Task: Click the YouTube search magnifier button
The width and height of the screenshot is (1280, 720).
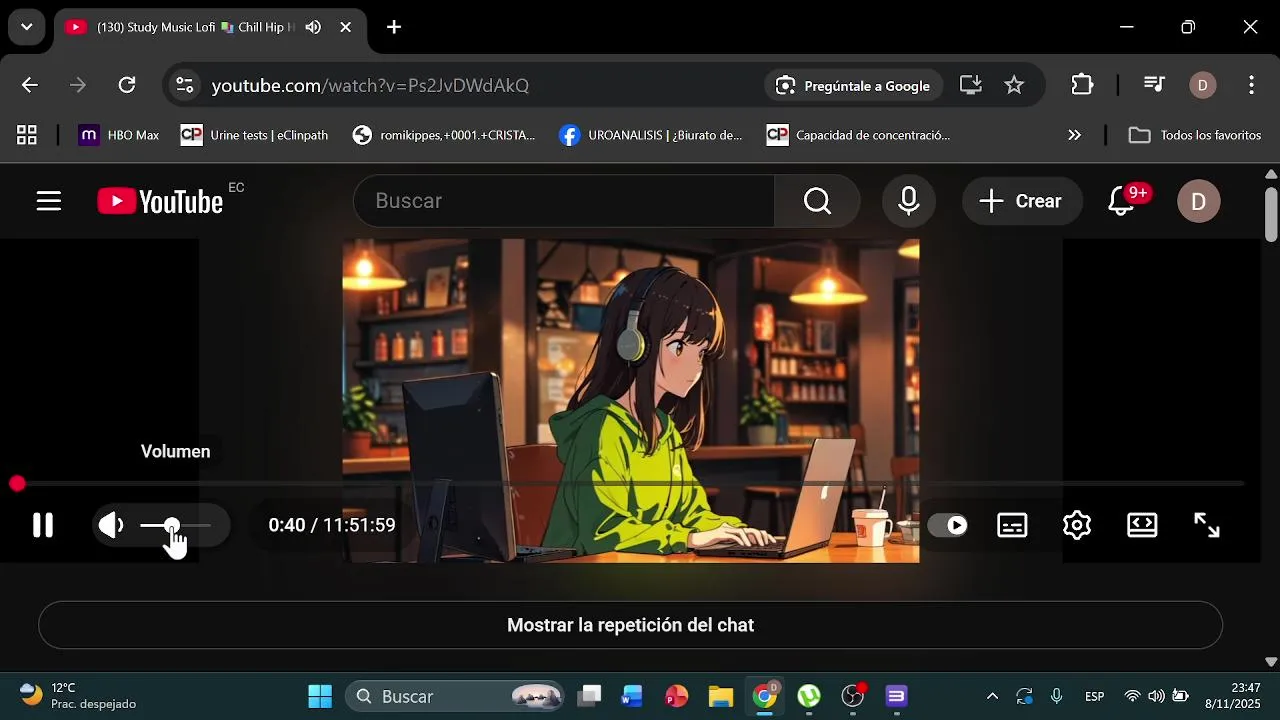Action: (817, 201)
